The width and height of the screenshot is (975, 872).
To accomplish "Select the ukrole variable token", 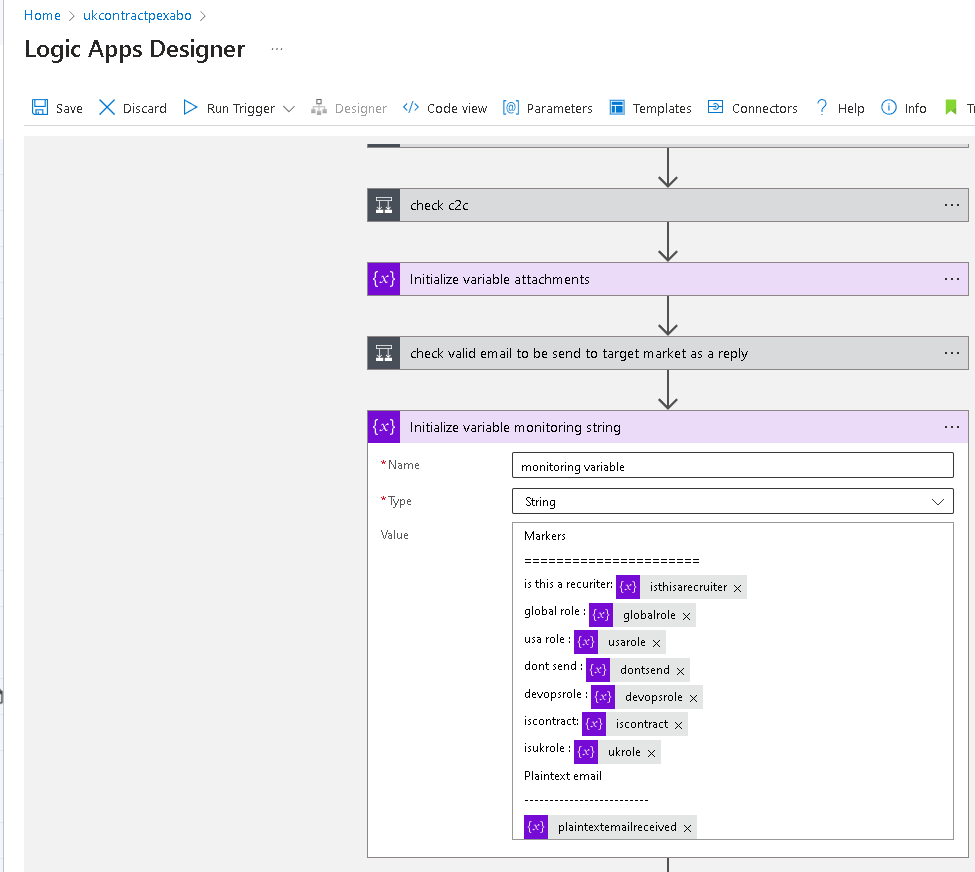I will click(x=617, y=752).
